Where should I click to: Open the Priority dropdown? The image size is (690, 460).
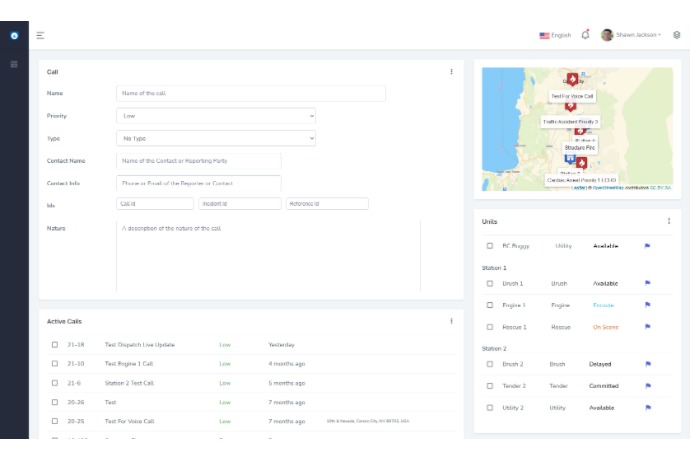click(x=216, y=116)
